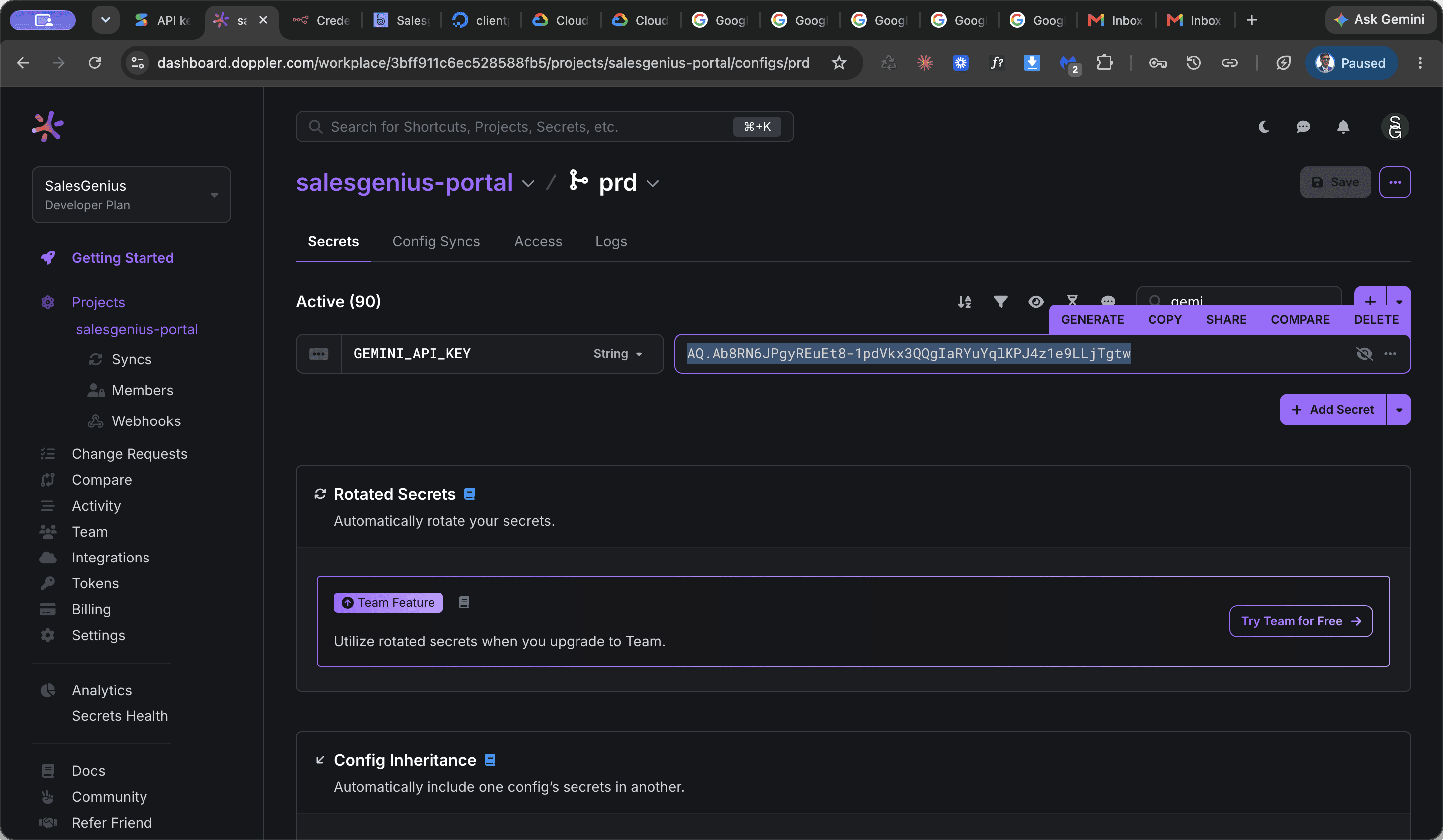This screenshot has width=1443, height=840.
Task: Open Rotated Secrets docs book icon
Action: point(469,494)
